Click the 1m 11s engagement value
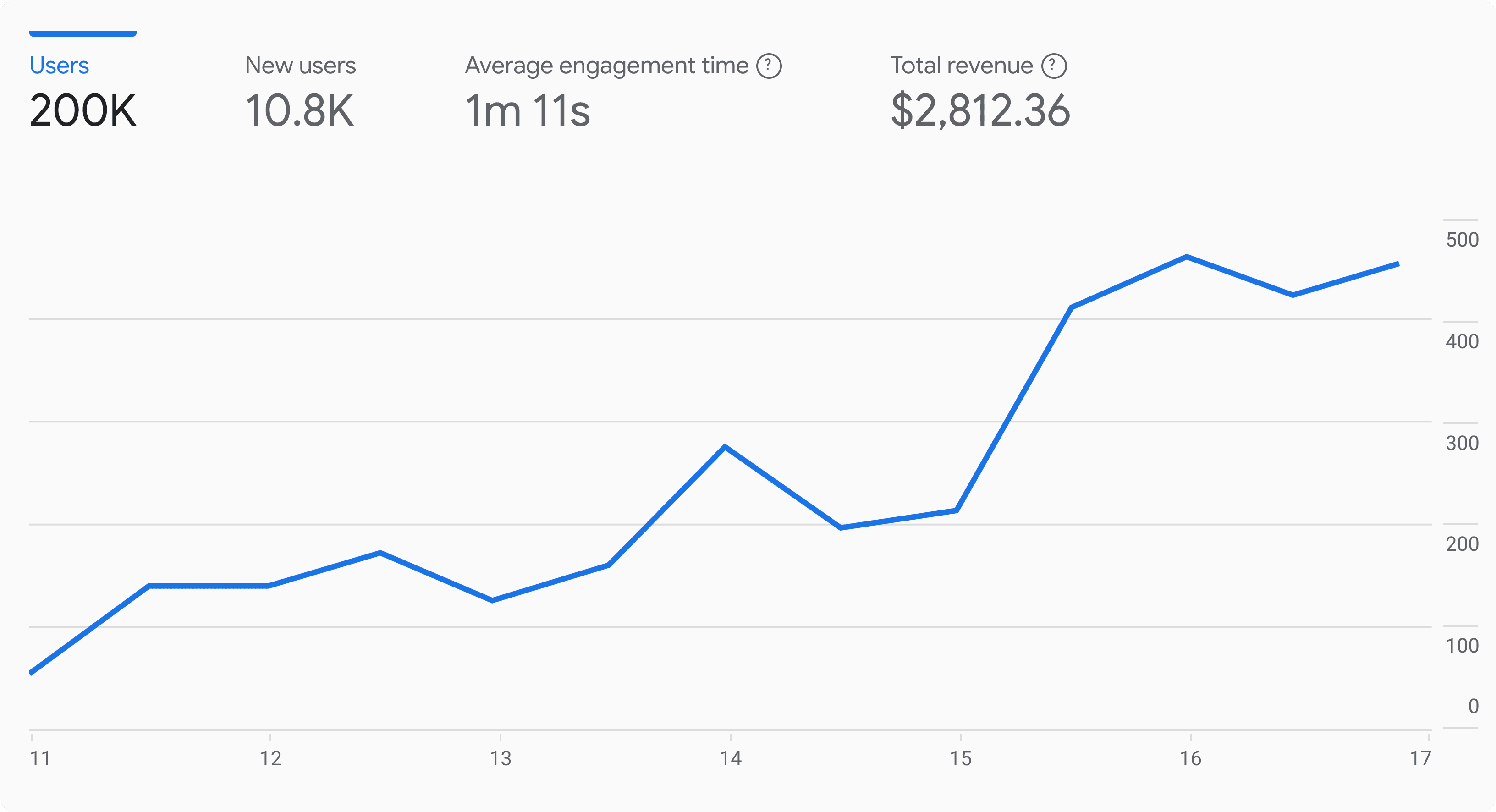Image resolution: width=1496 pixels, height=812 pixels. 528,110
